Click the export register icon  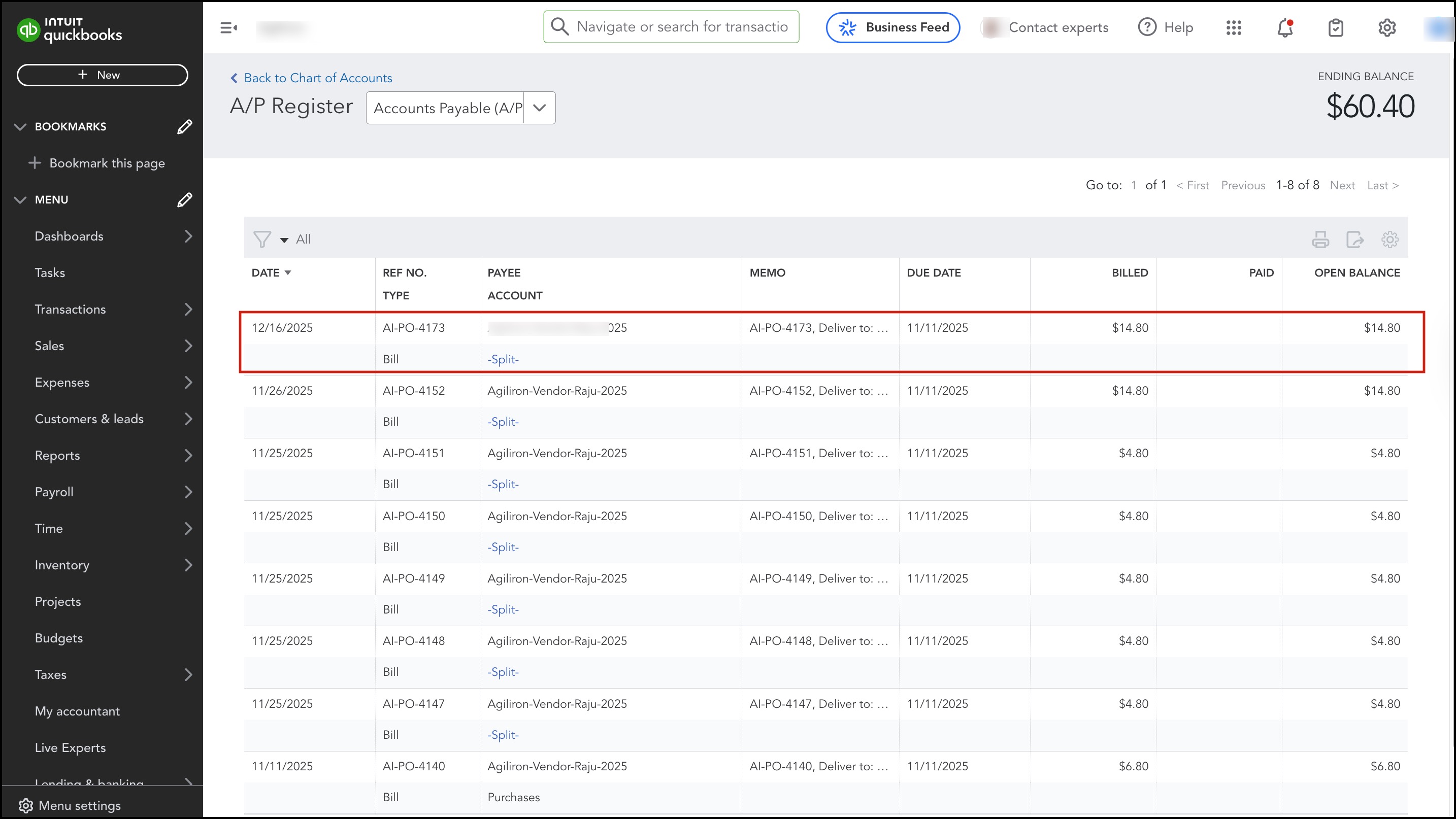[x=1355, y=240]
